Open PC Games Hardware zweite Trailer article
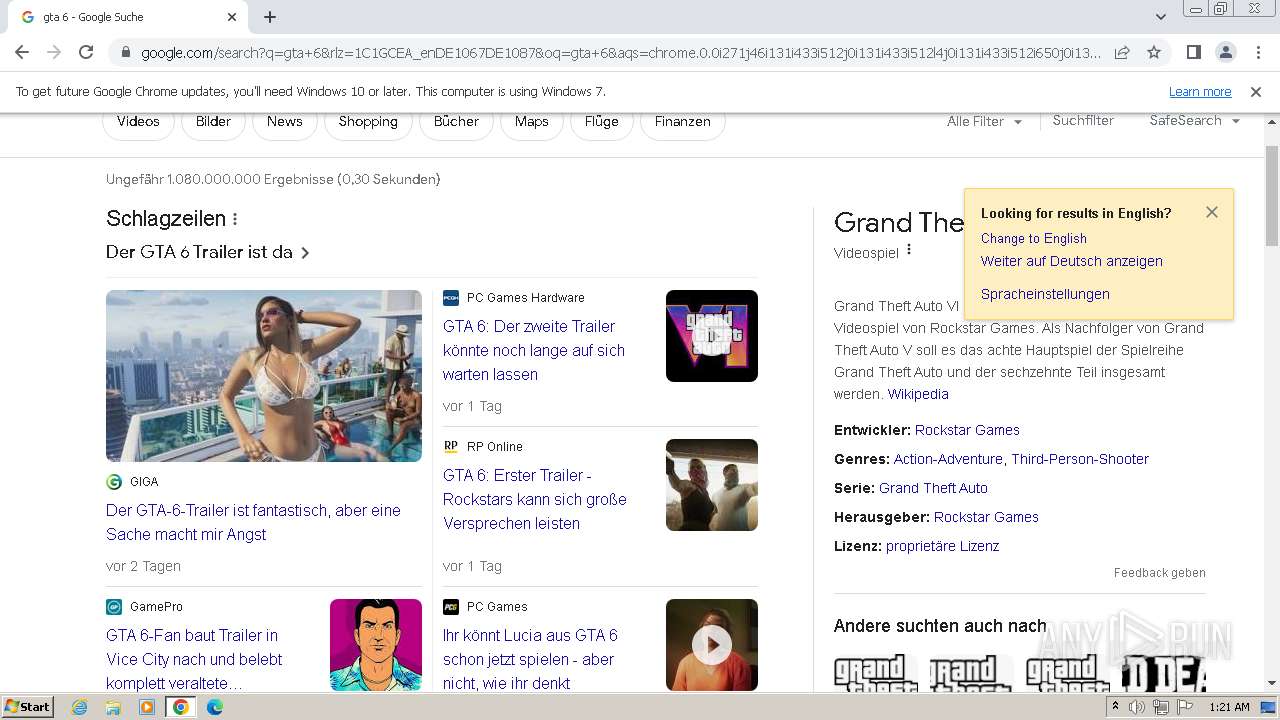The image size is (1280, 720). [534, 350]
